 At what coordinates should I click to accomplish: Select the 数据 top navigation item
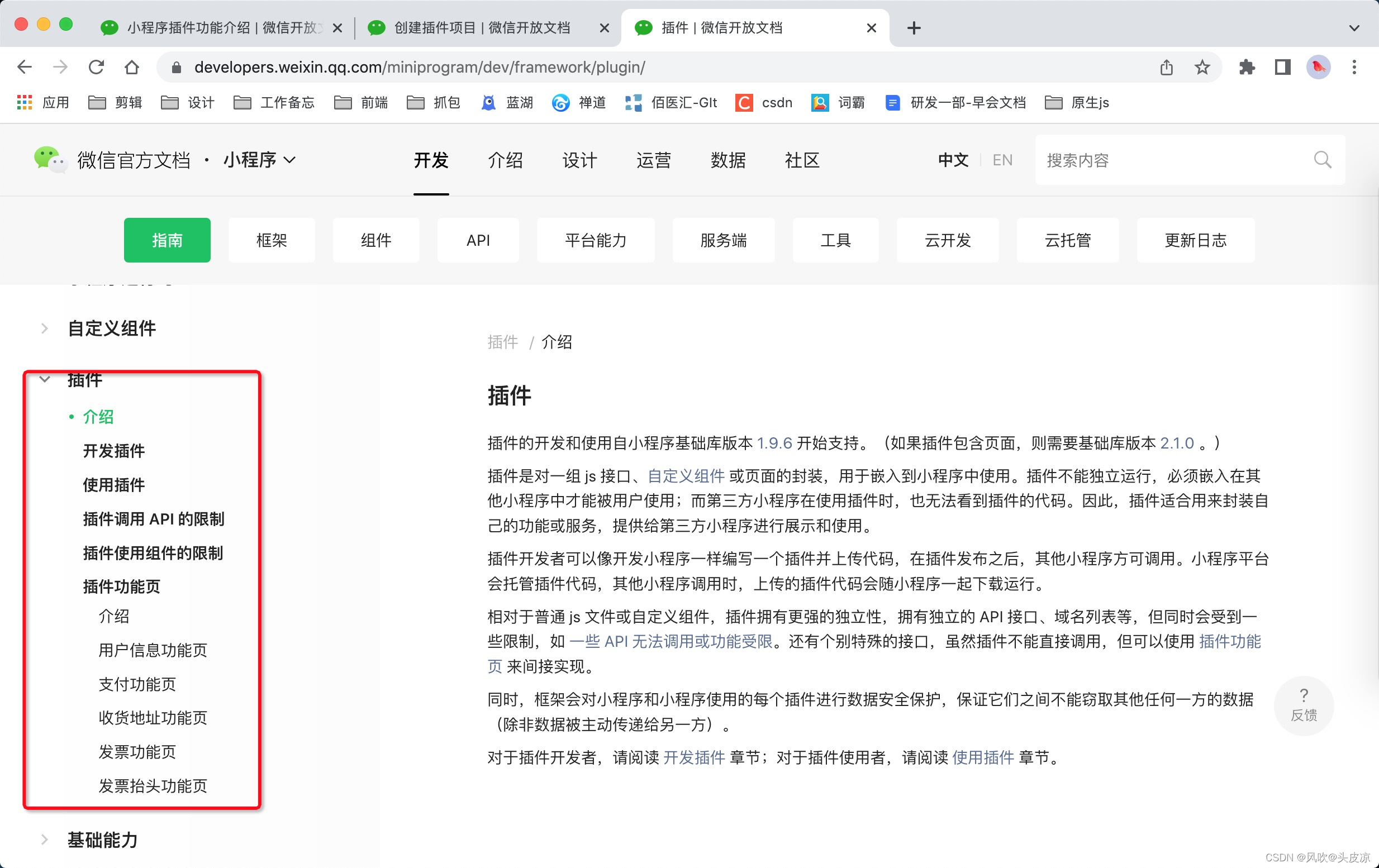click(728, 160)
